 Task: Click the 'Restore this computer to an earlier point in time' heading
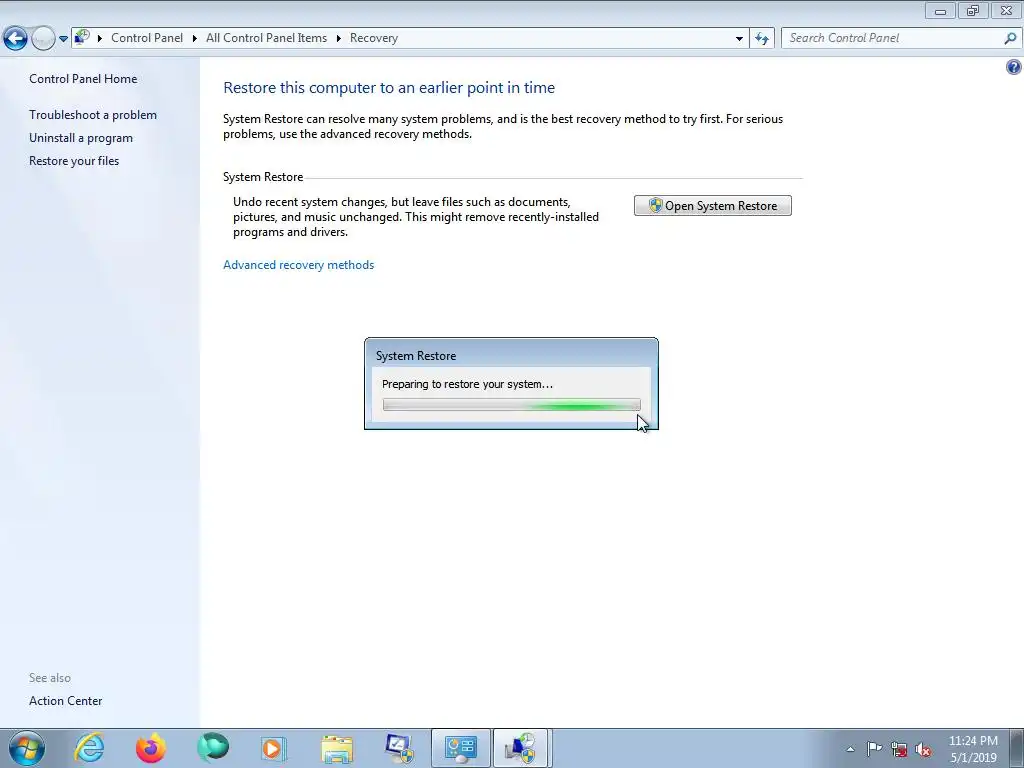[x=389, y=88]
